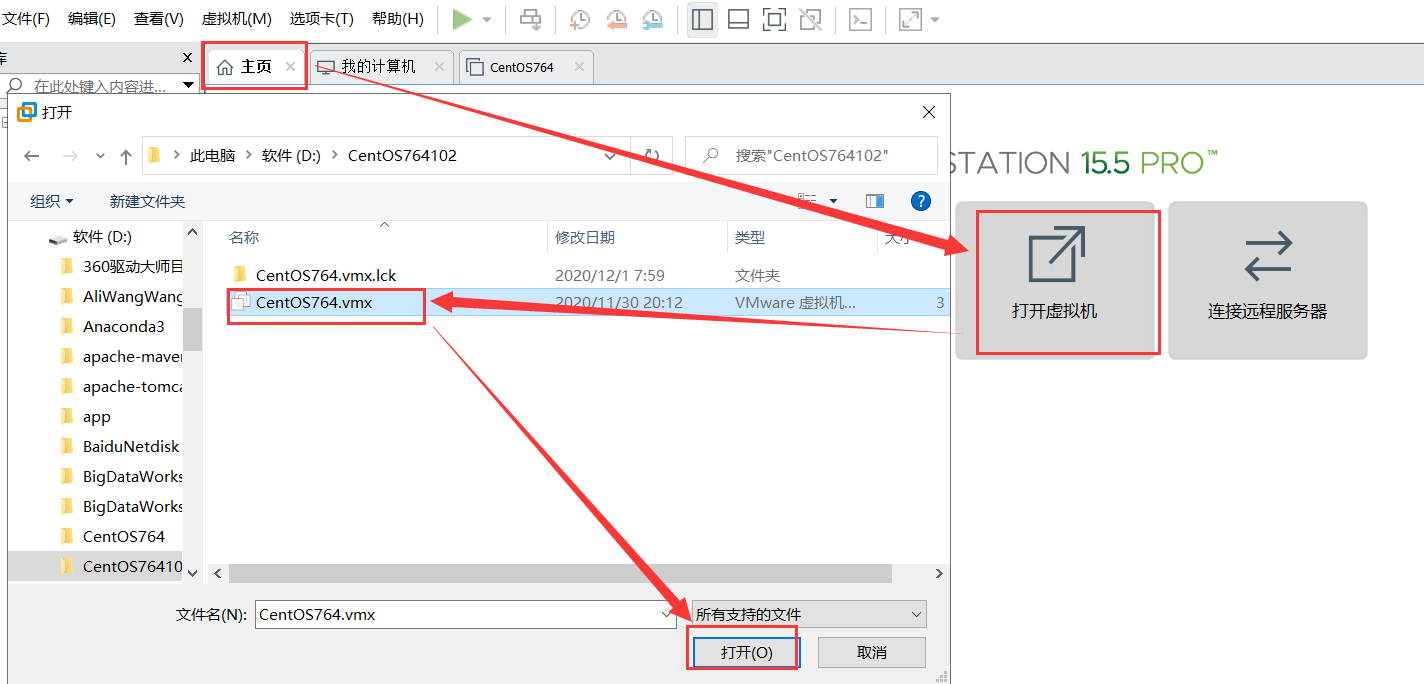Close the CentOS764 tab
This screenshot has width=1424, height=684.
pyautogui.click(x=578, y=67)
